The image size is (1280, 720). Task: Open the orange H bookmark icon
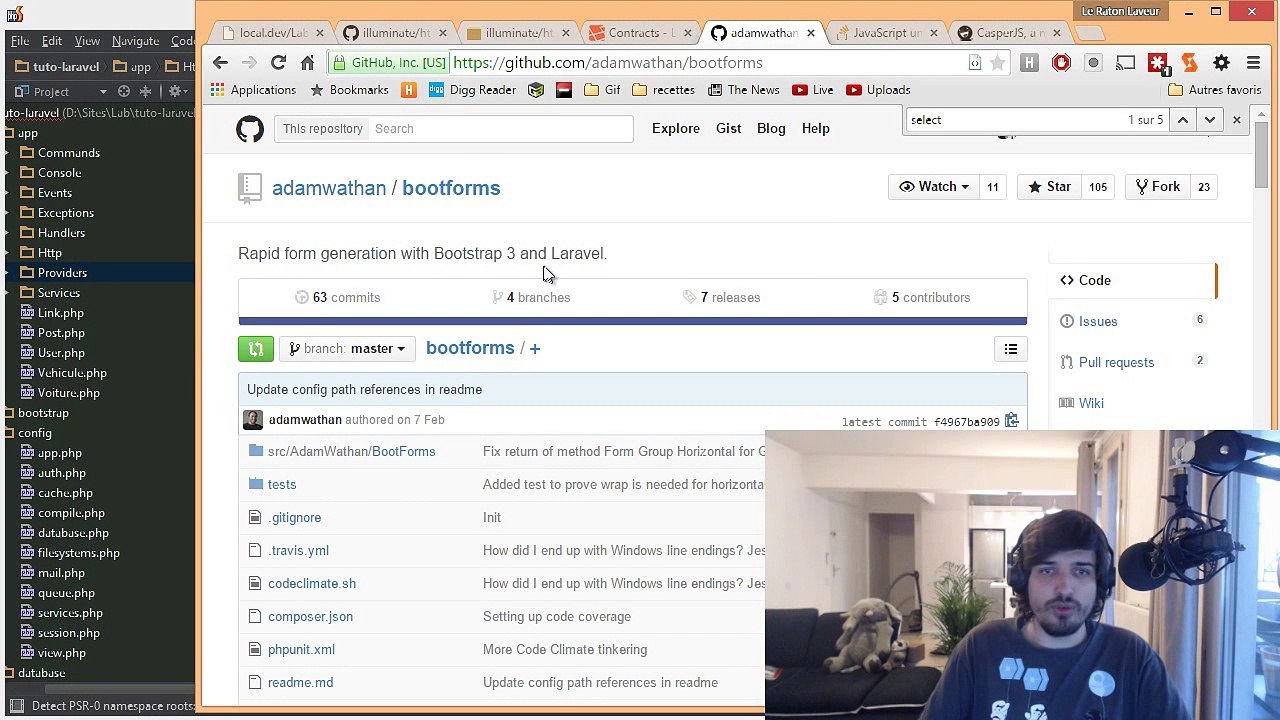tap(408, 90)
